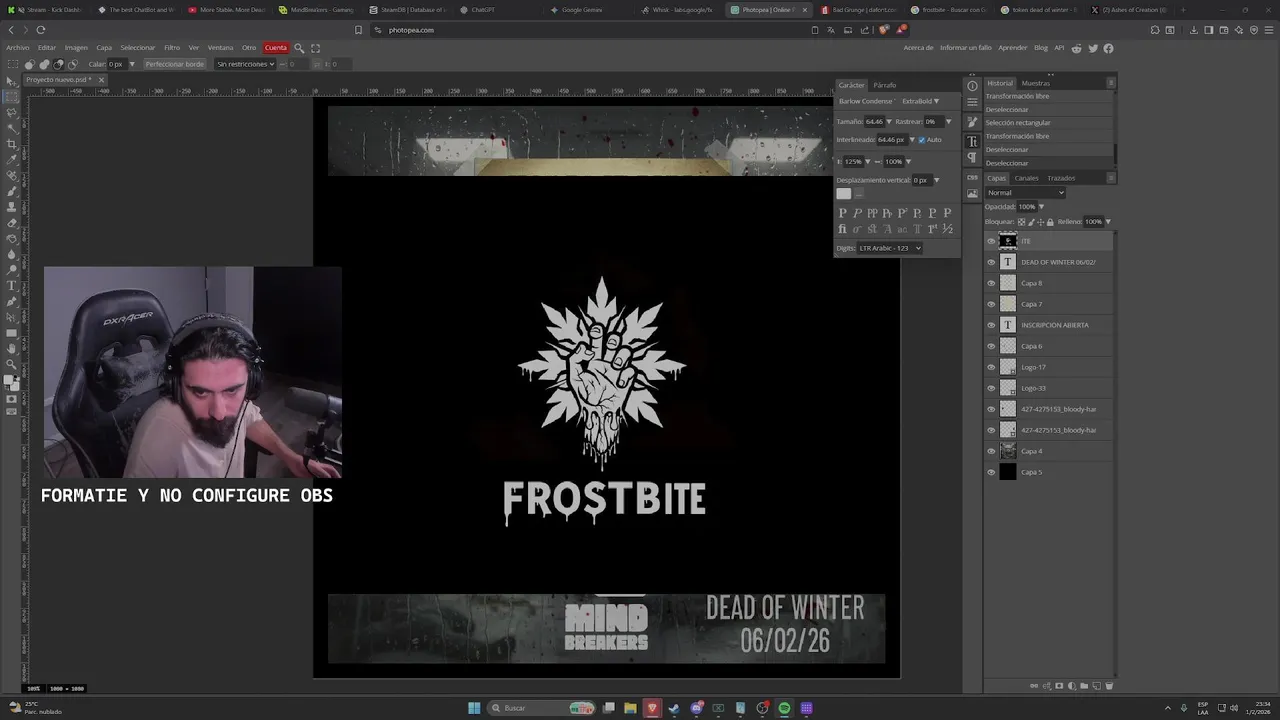Open the Blog link

(x=1041, y=48)
